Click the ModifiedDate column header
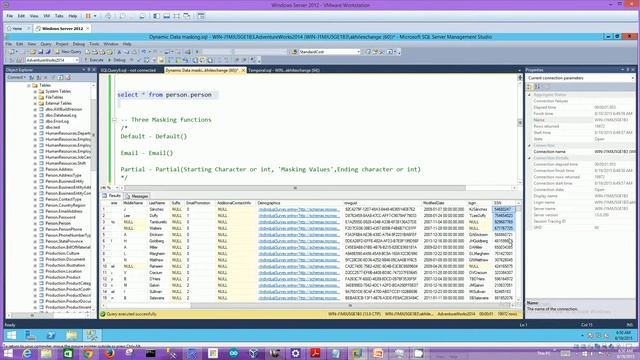640x360 pixels. tap(444, 203)
